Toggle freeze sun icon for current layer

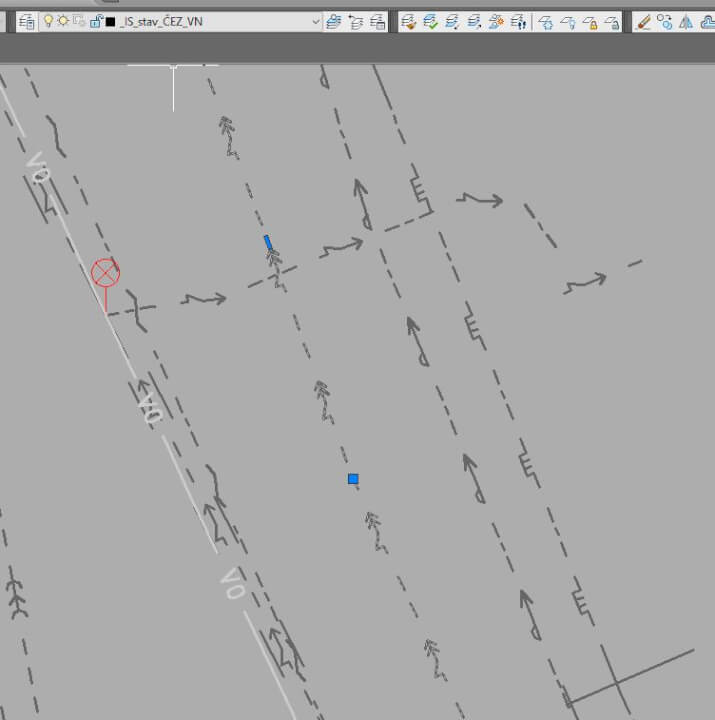click(x=62, y=21)
